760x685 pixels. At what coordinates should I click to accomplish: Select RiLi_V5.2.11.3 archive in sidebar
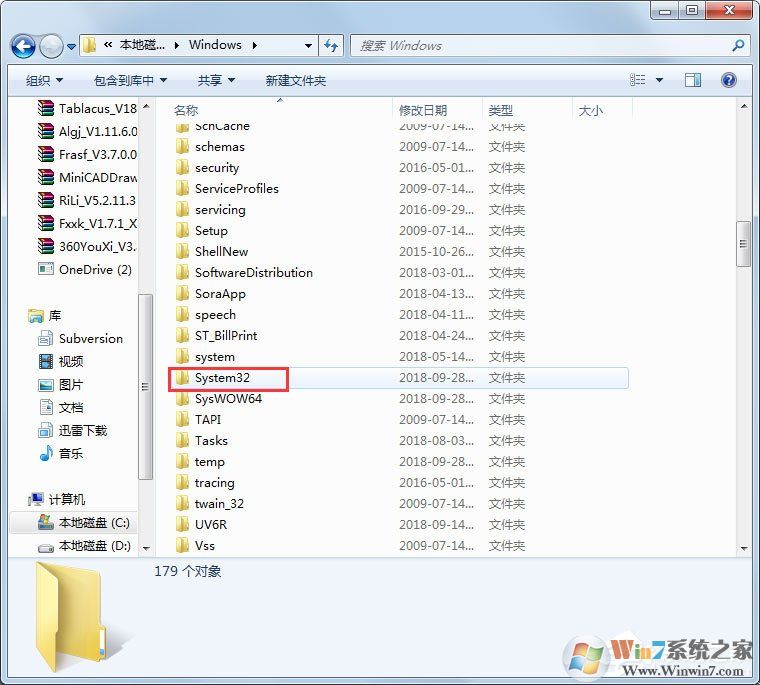88,200
